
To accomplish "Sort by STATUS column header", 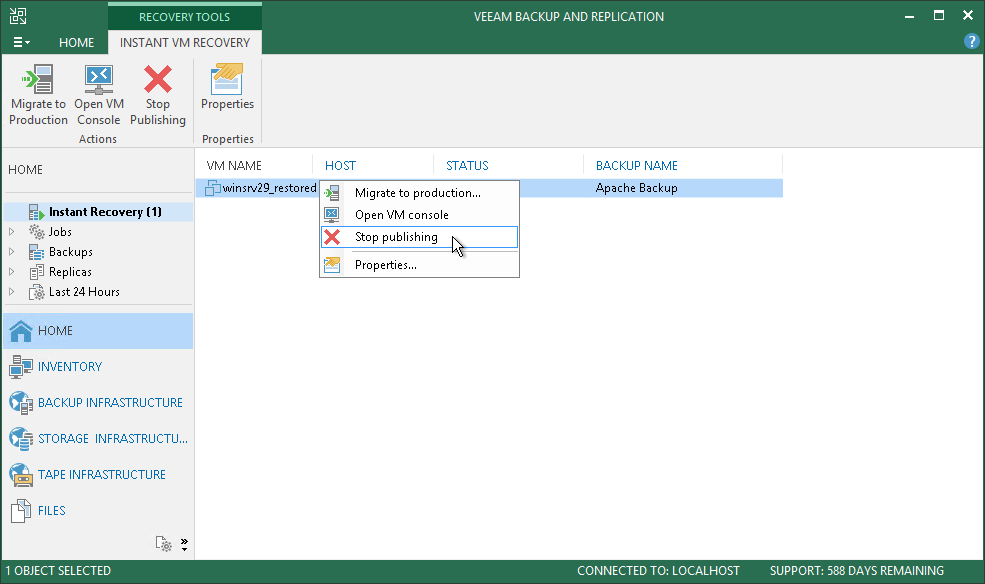I will [x=467, y=166].
